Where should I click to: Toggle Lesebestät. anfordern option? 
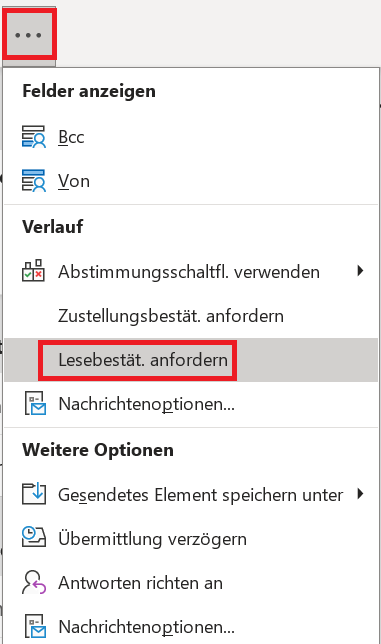191,360
